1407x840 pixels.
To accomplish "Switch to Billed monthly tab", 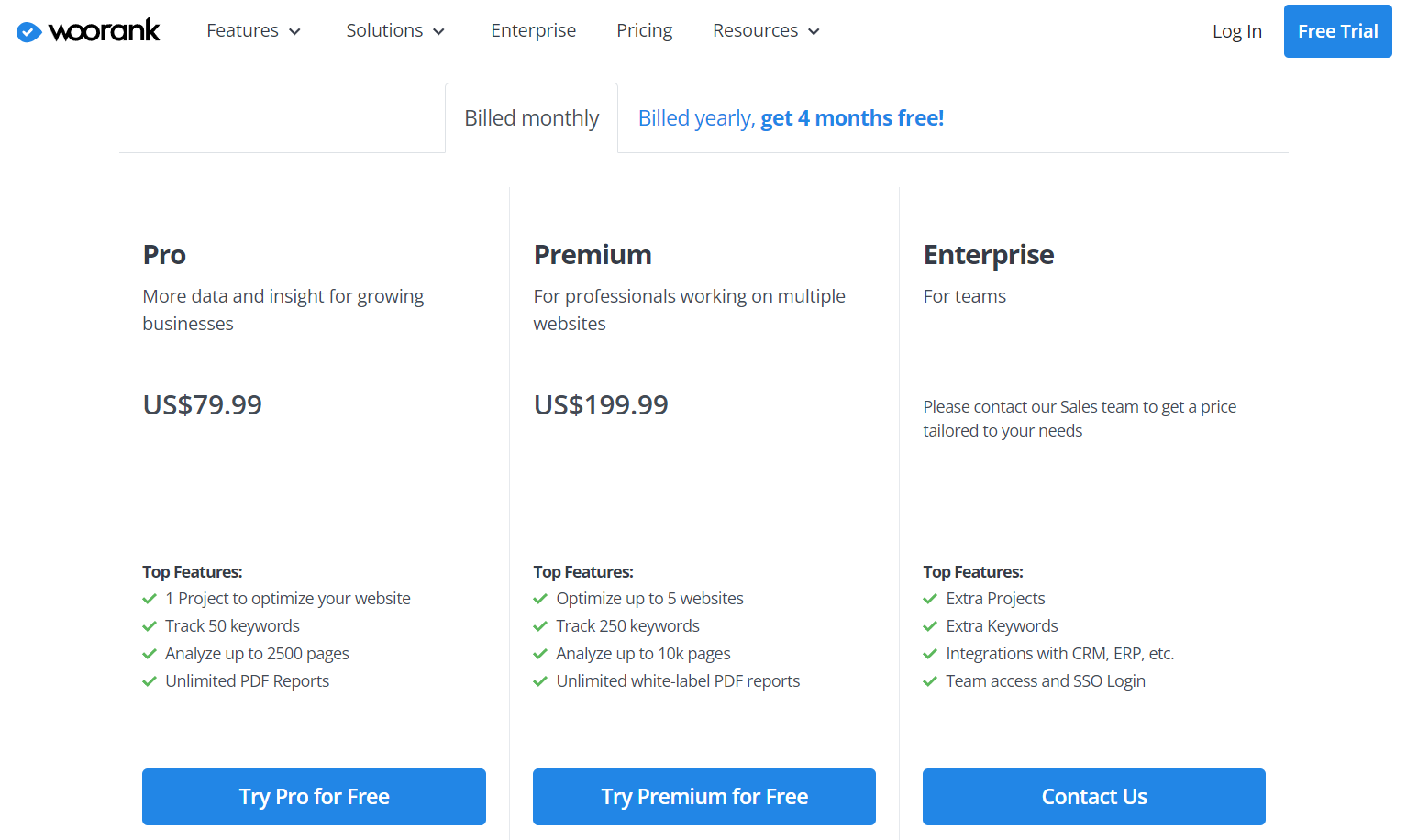I will pyautogui.click(x=531, y=118).
